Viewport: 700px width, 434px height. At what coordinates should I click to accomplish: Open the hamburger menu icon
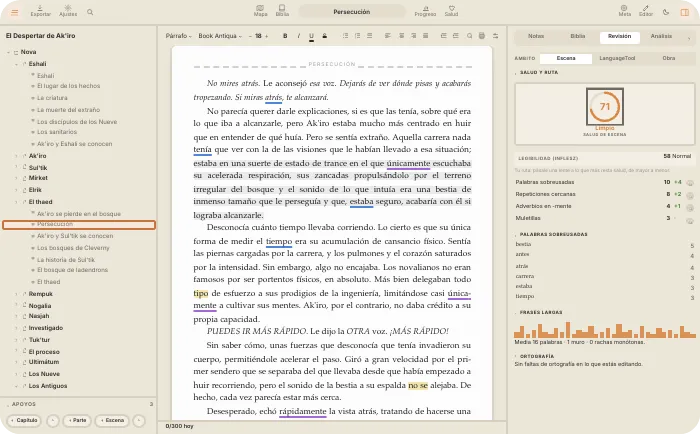15,13
